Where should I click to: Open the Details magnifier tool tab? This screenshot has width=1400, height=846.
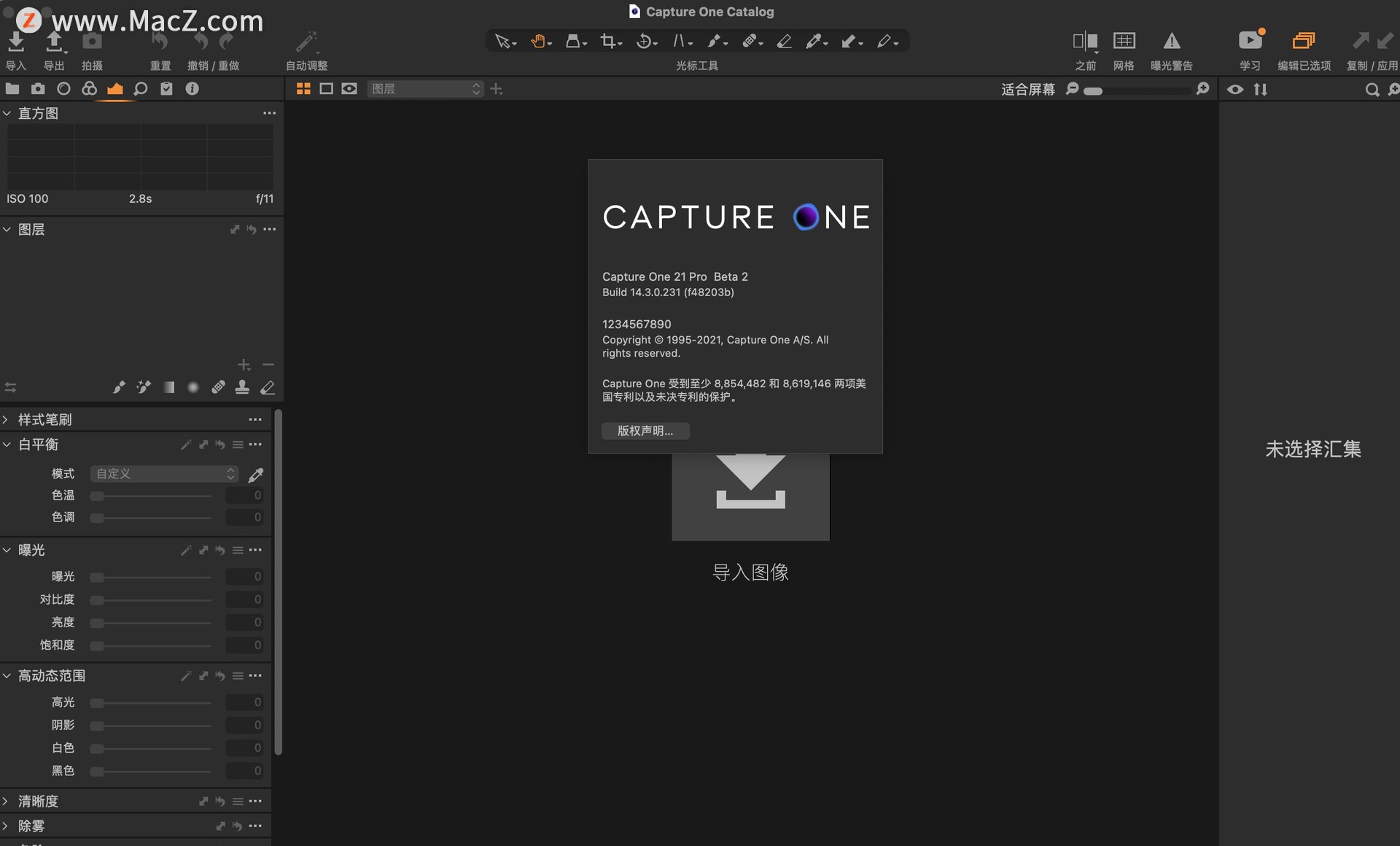point(141,88)
